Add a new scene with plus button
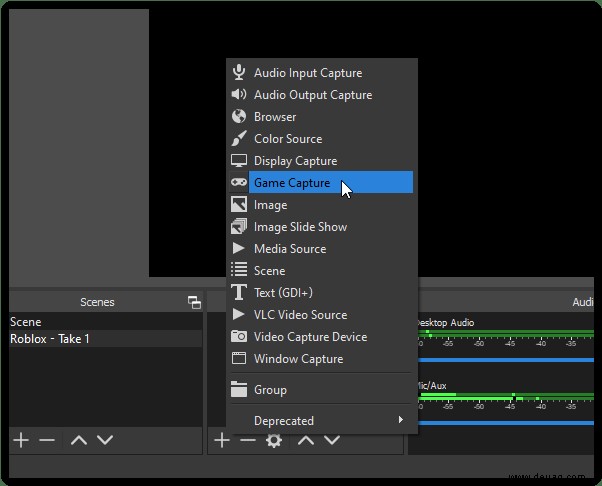The image size is (602, 486). (x=21, y=440)
